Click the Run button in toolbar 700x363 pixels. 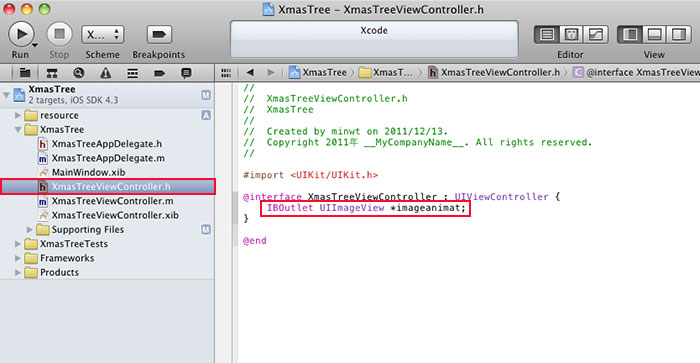21,34
